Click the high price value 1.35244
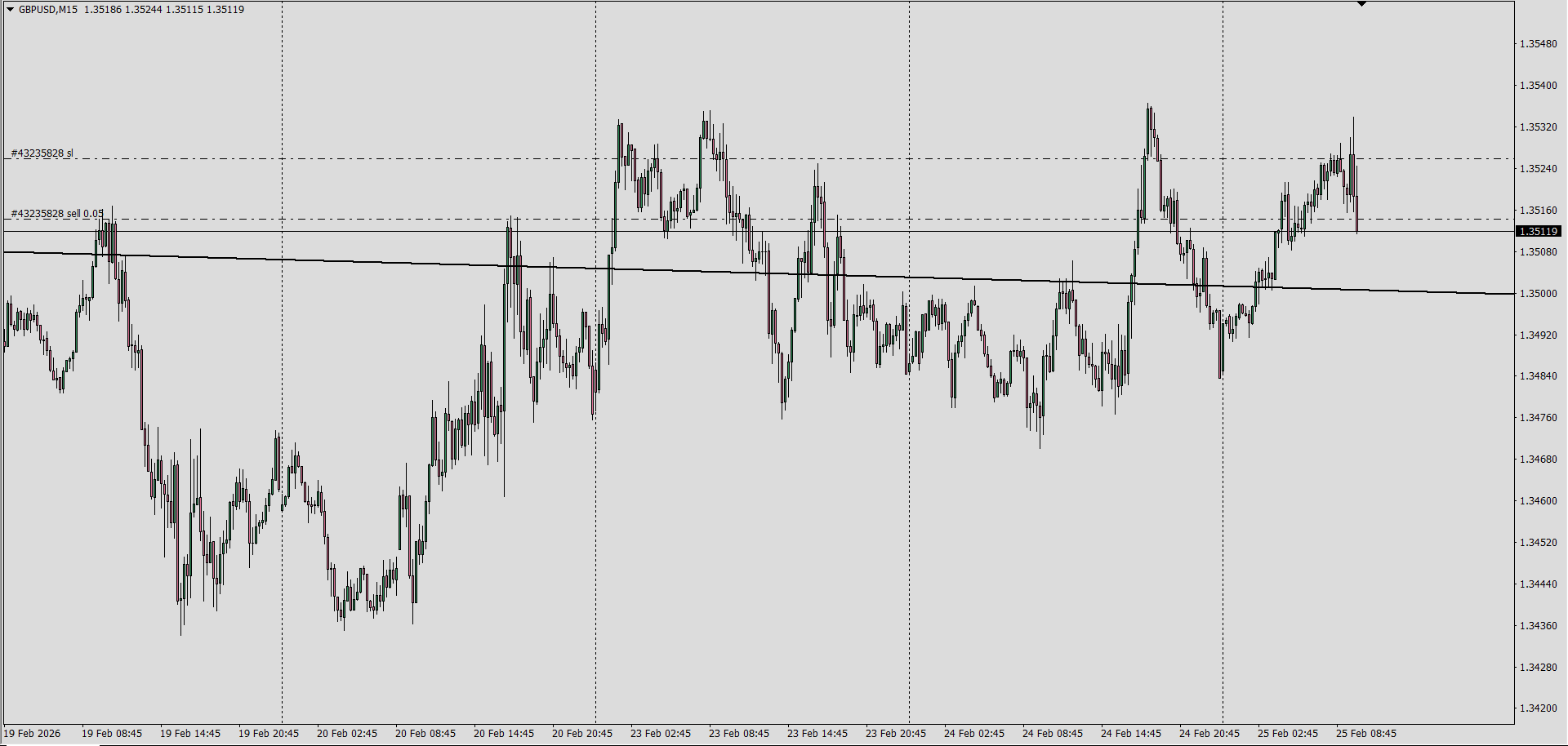 click(x=143, y=10)
